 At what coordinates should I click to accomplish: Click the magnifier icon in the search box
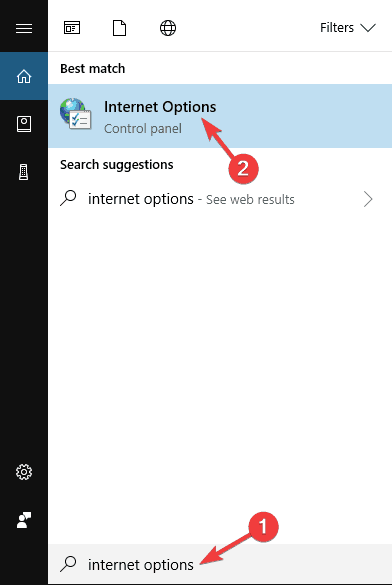point(68,564)
